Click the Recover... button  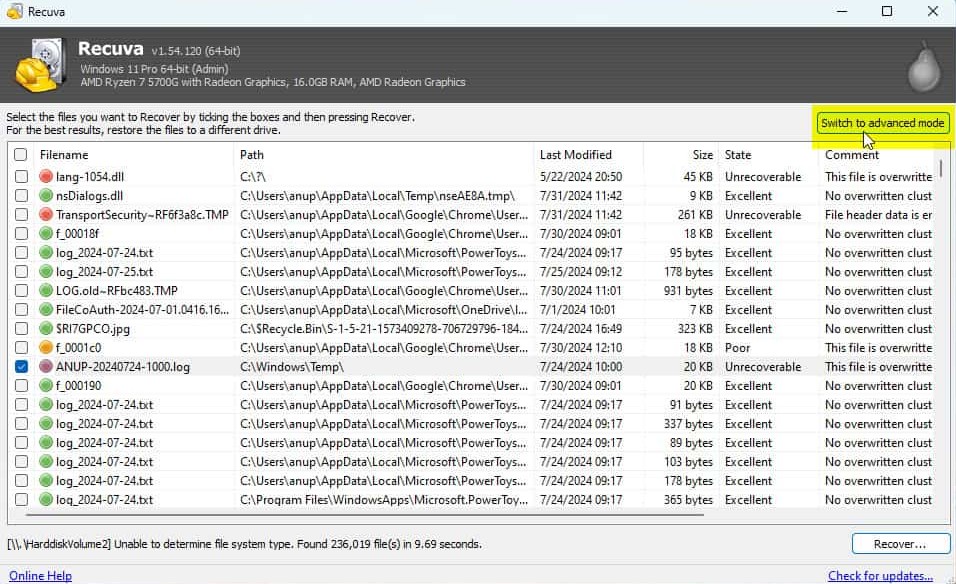click(x=901, y=544)
